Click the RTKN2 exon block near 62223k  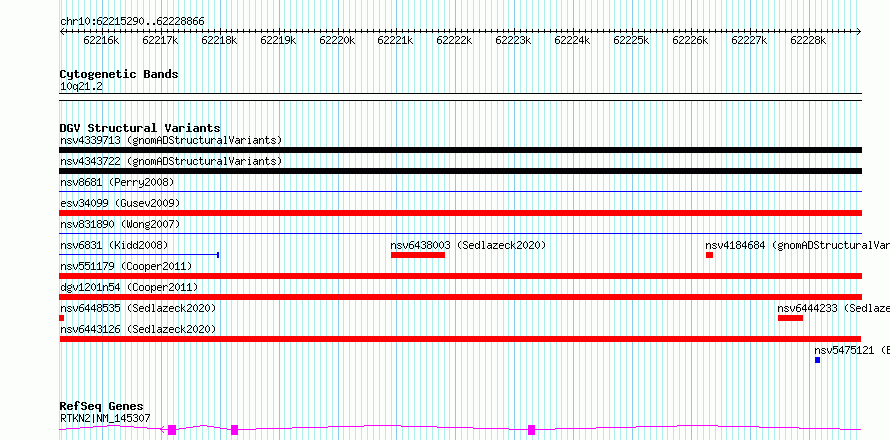point(531,430)
